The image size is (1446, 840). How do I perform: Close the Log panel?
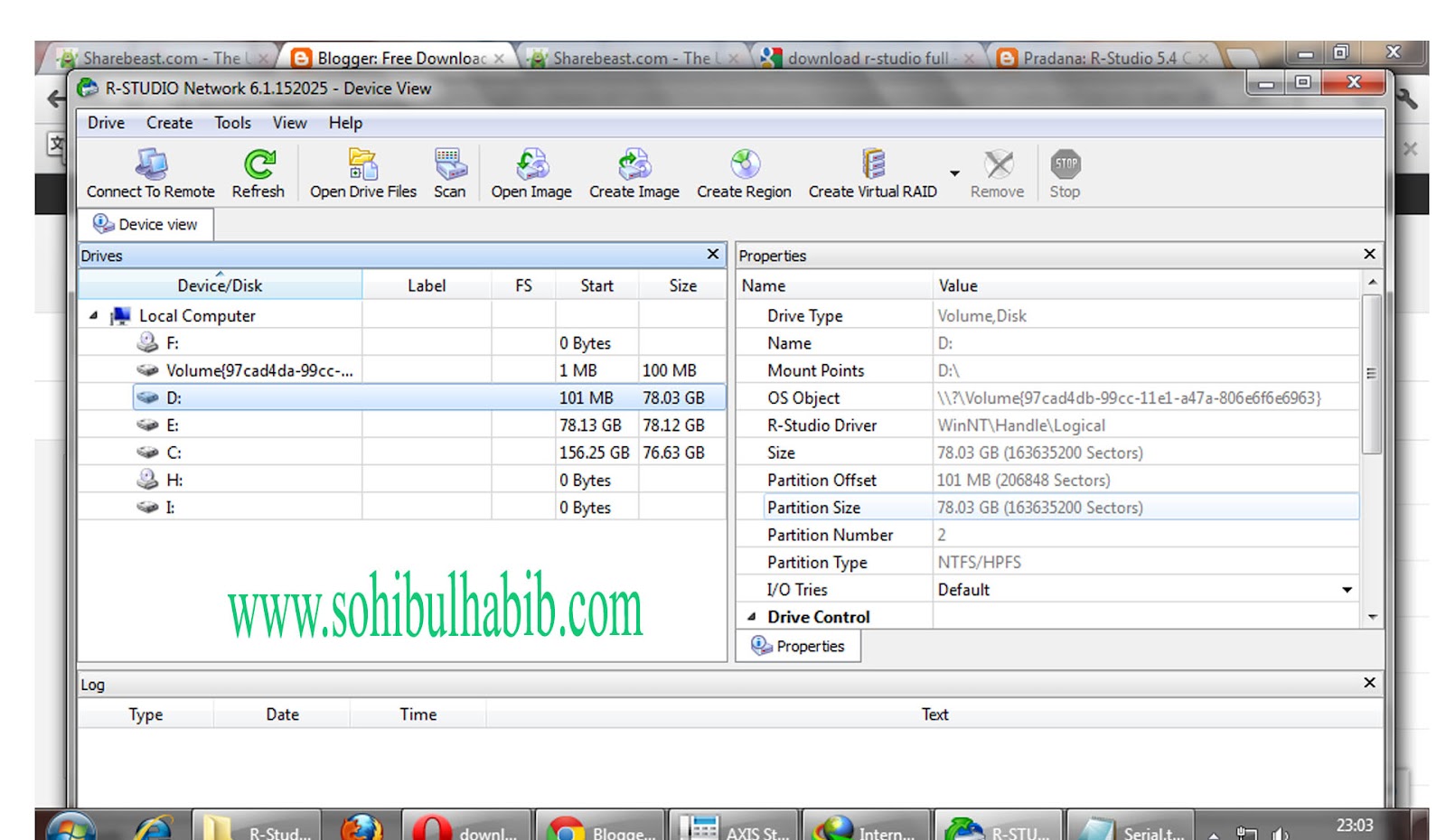(1369, 683)
